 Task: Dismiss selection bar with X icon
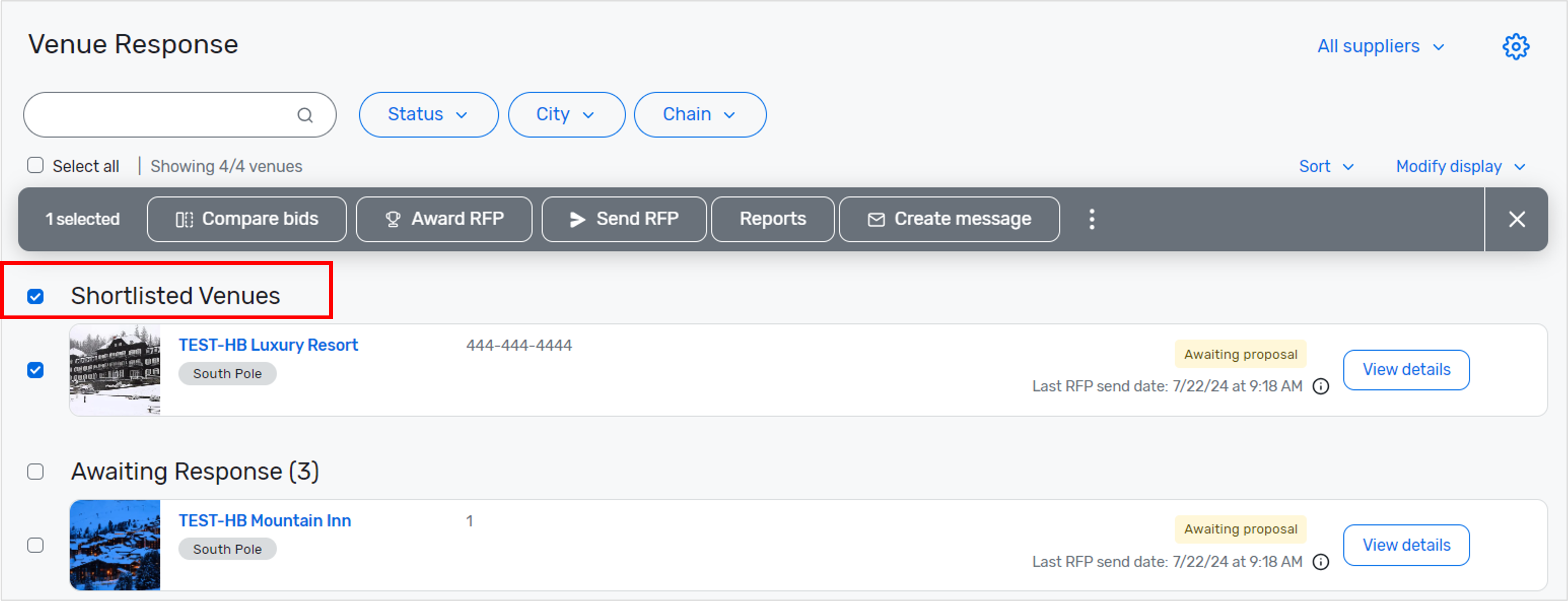coord(1516,219)
